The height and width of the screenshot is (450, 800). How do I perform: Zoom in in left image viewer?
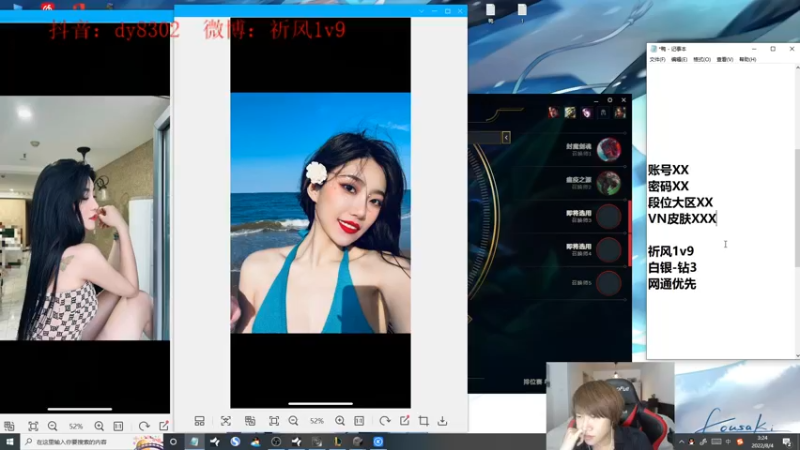coord(99,426)
